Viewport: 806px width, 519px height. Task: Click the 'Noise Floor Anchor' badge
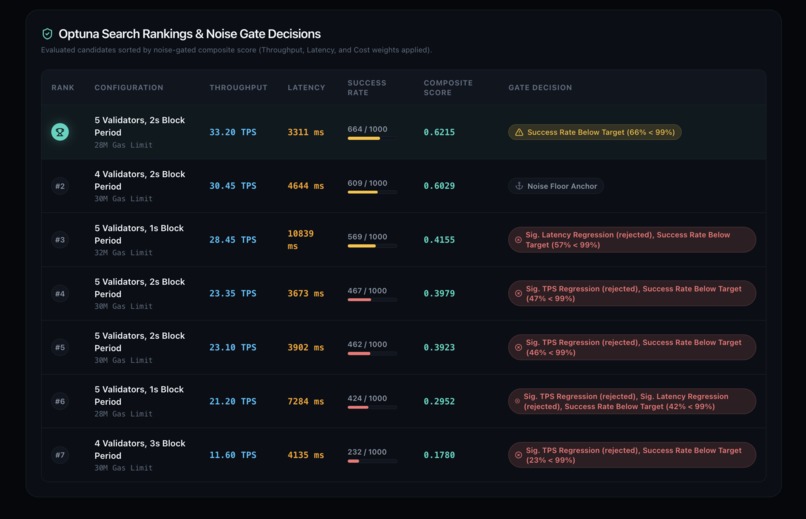(x=556, y=186)
